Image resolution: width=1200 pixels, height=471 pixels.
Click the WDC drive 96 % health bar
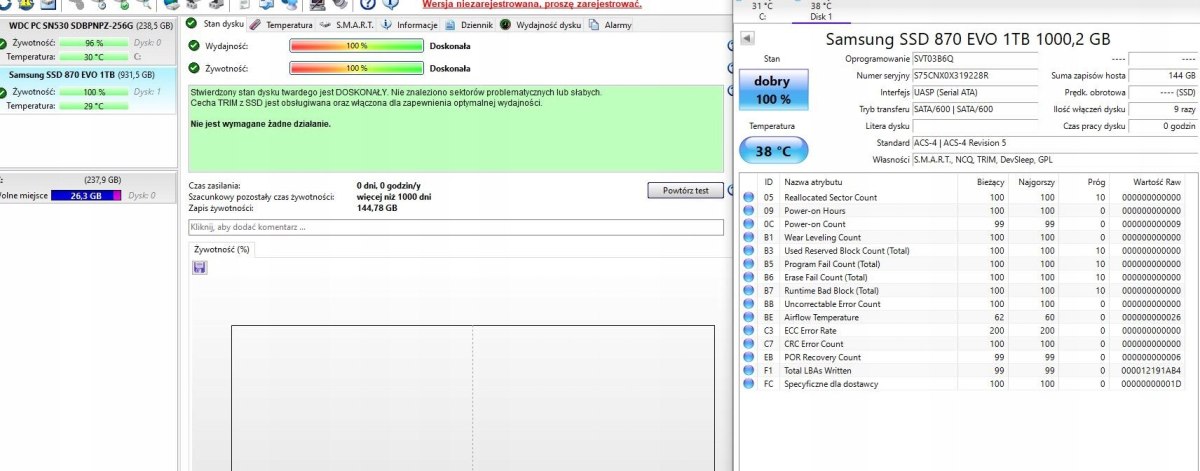(93, 44)
